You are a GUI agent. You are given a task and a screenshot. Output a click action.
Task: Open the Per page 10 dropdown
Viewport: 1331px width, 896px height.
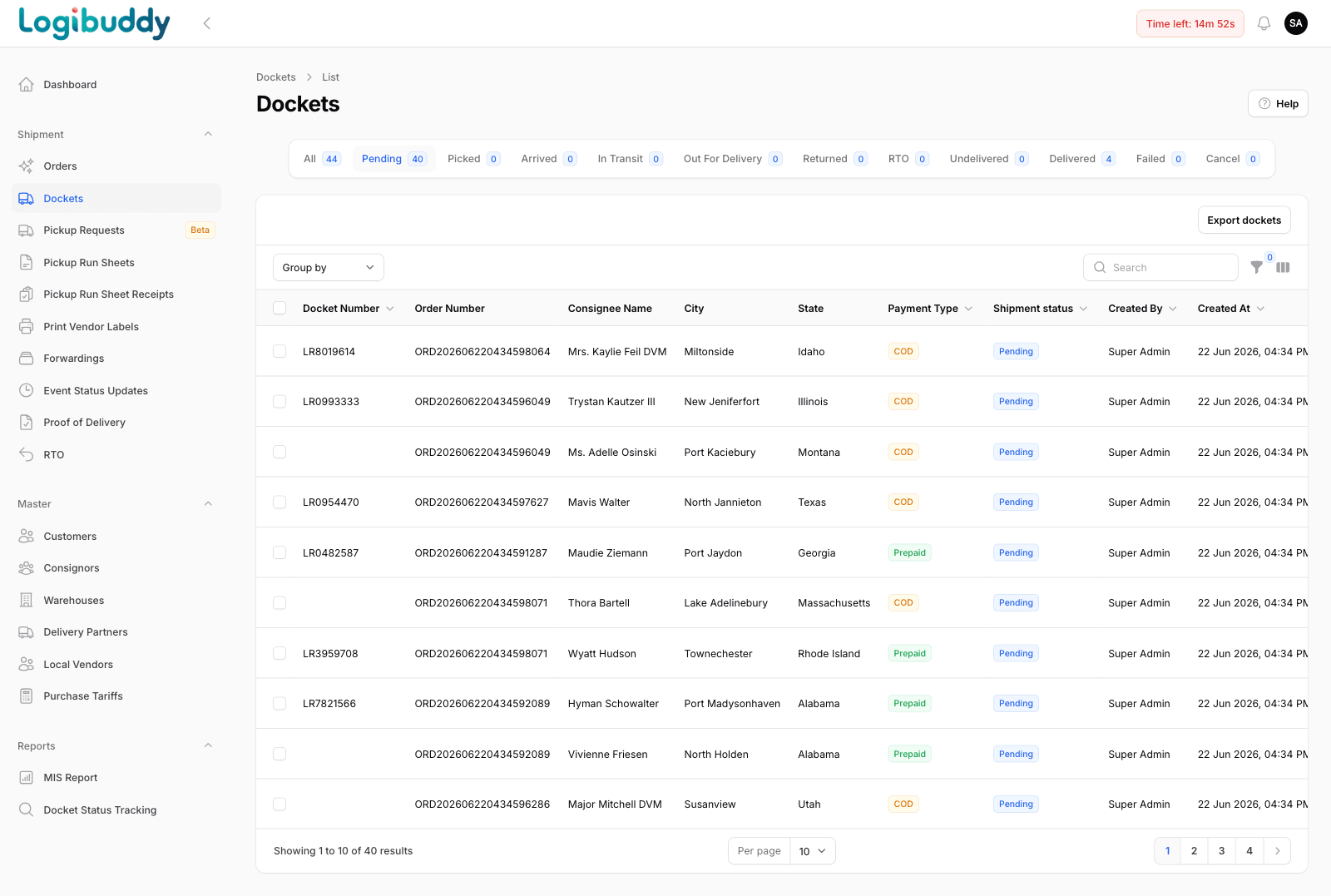pyautogui.click(x=812, y=851)
